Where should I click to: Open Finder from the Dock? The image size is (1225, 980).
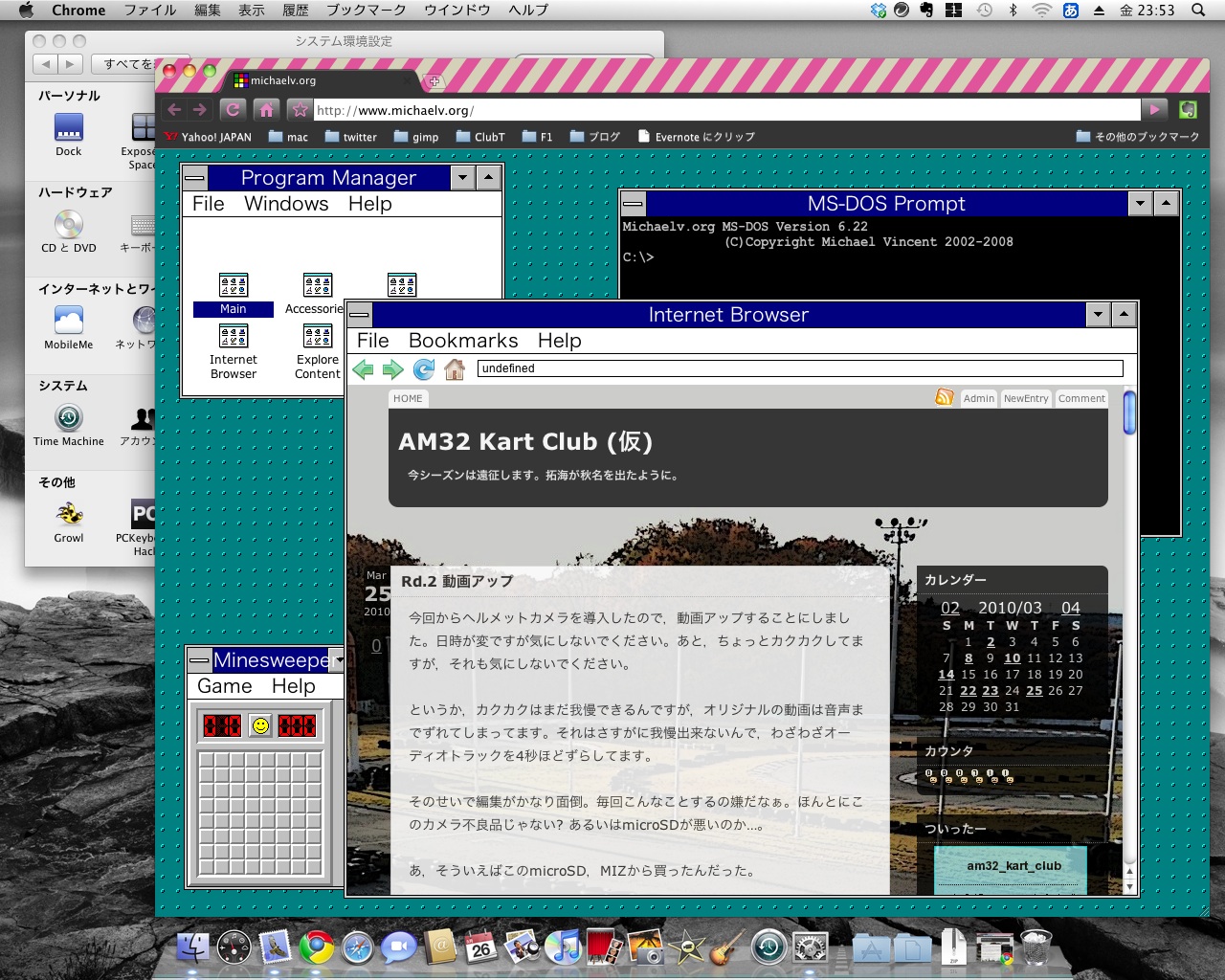click(192, 947)
